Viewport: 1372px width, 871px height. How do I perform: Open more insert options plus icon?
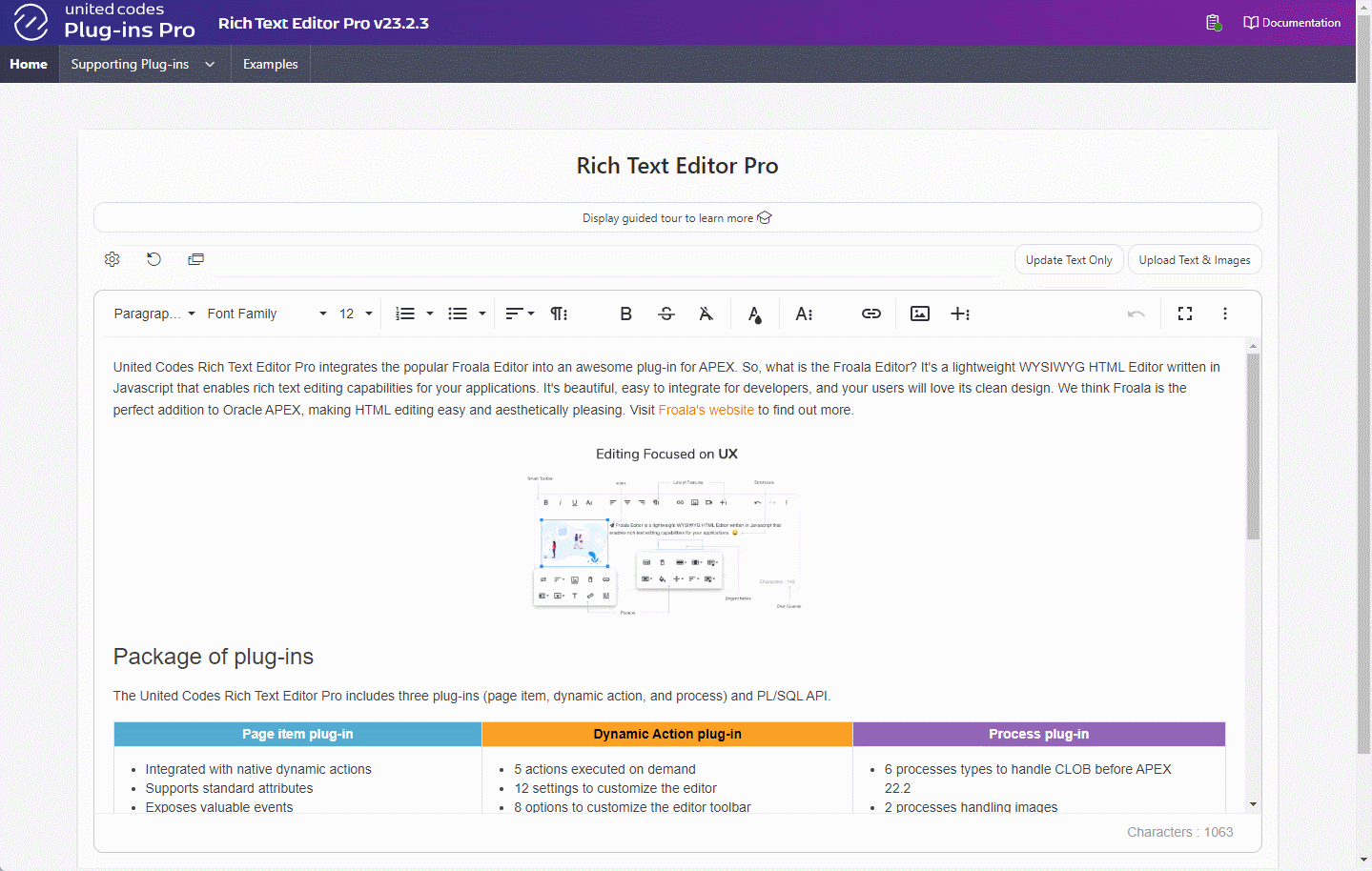click(x=960, y=314)
